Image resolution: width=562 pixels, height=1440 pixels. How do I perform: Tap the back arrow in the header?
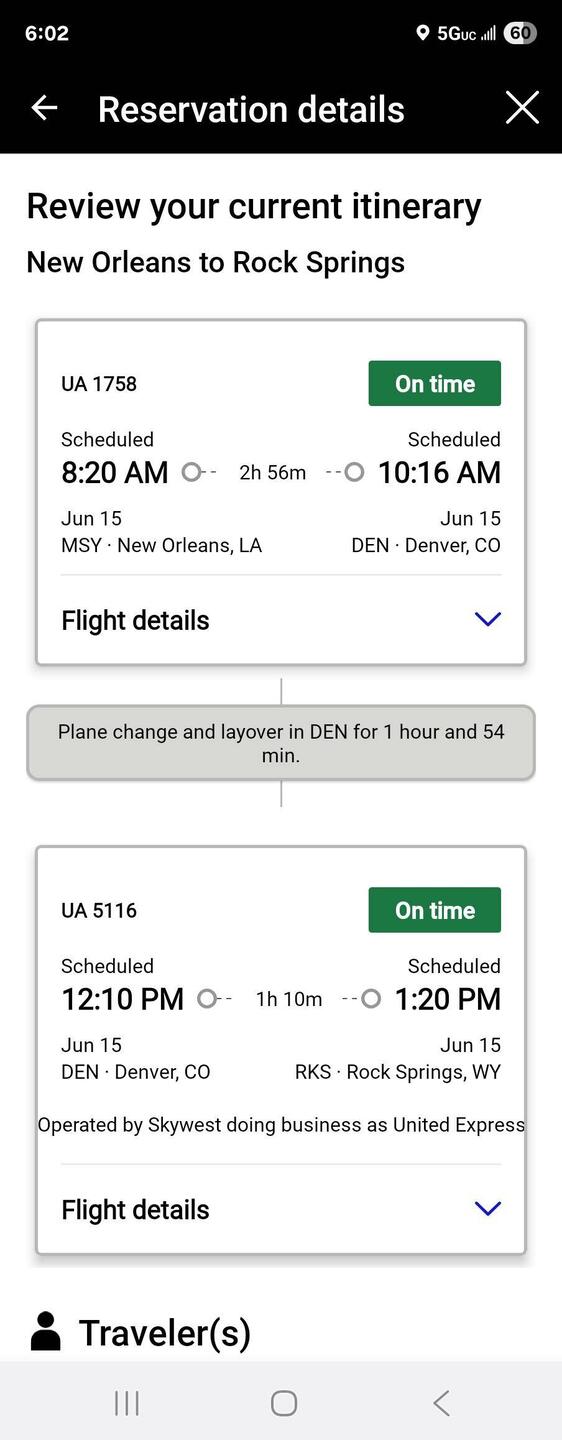[x=44, y=108]
